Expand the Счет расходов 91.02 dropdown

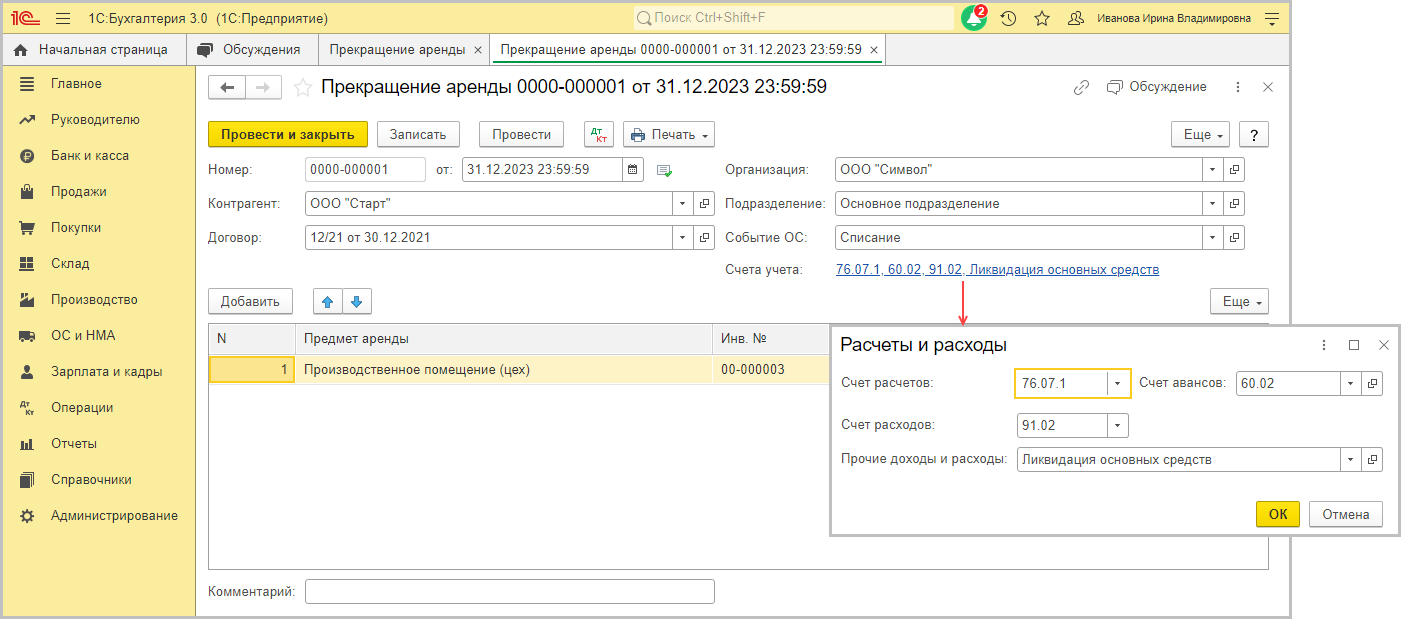1117,426
